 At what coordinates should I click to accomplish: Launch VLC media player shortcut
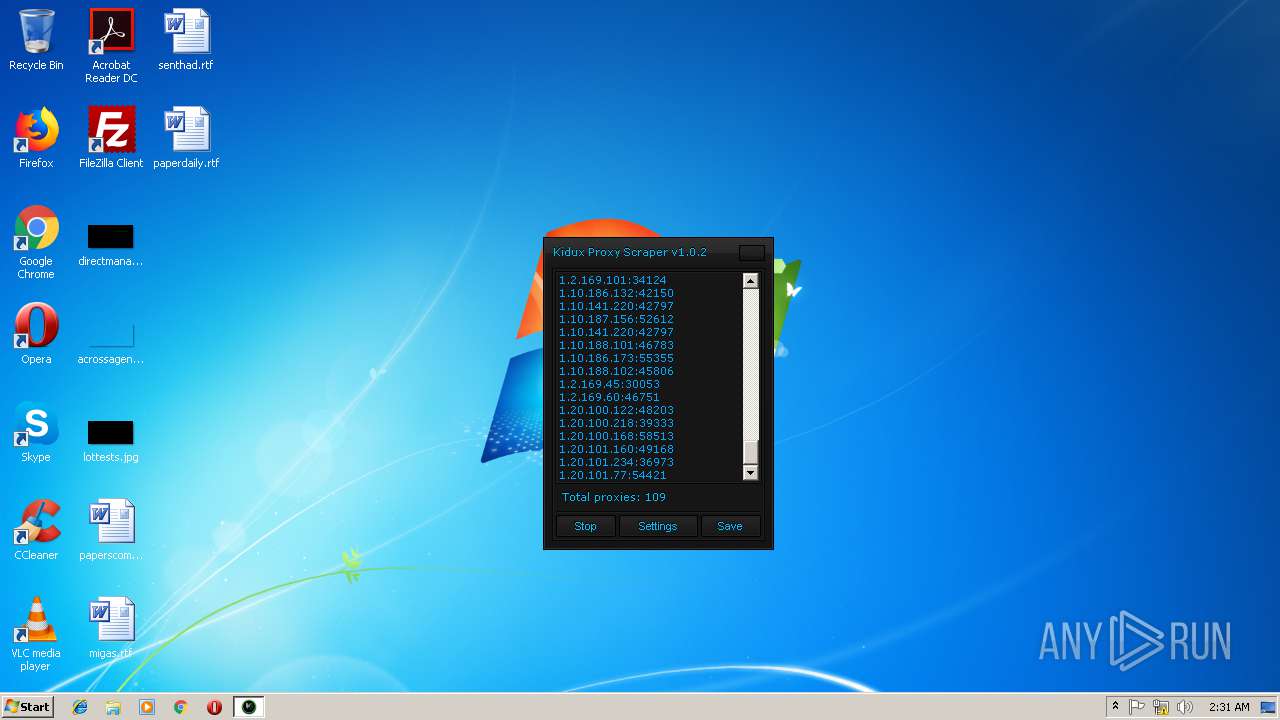coord(36,635)
